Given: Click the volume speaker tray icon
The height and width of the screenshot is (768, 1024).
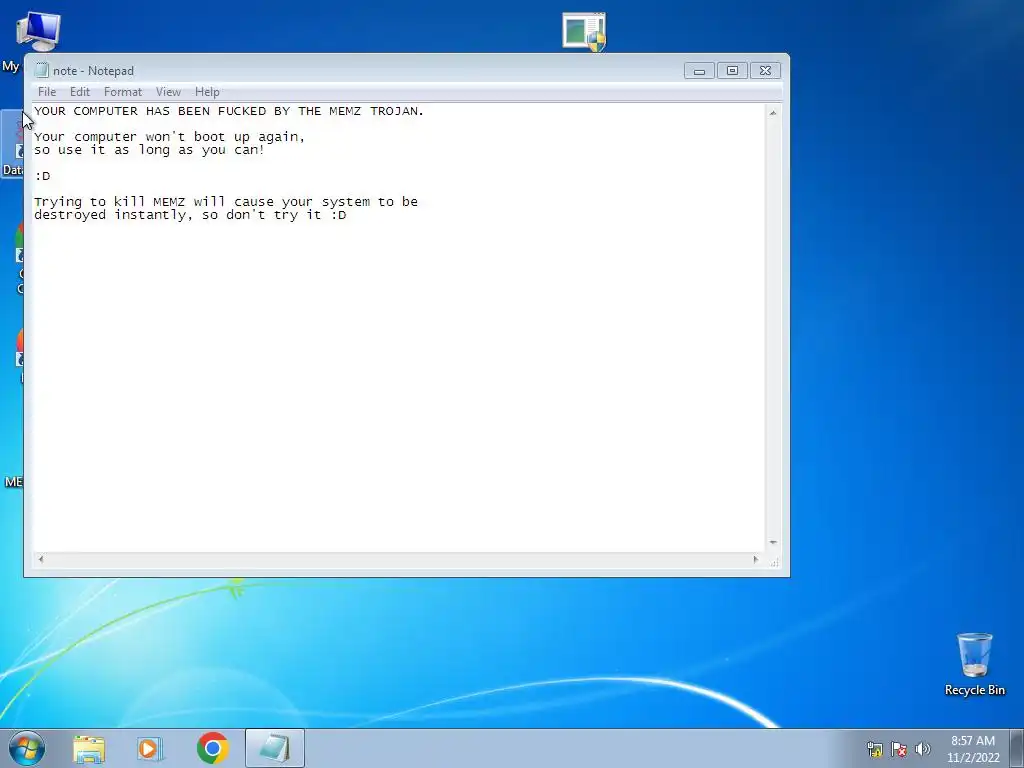Looking at the screenshot, I should (x=922, y=749).
